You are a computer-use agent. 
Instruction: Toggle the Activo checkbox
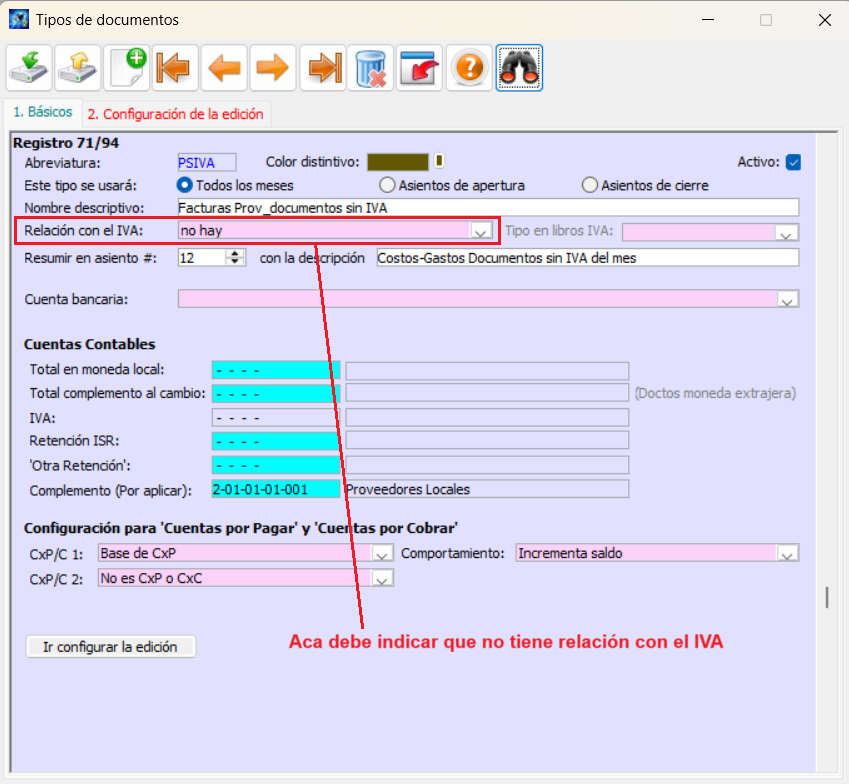[793, 162]
